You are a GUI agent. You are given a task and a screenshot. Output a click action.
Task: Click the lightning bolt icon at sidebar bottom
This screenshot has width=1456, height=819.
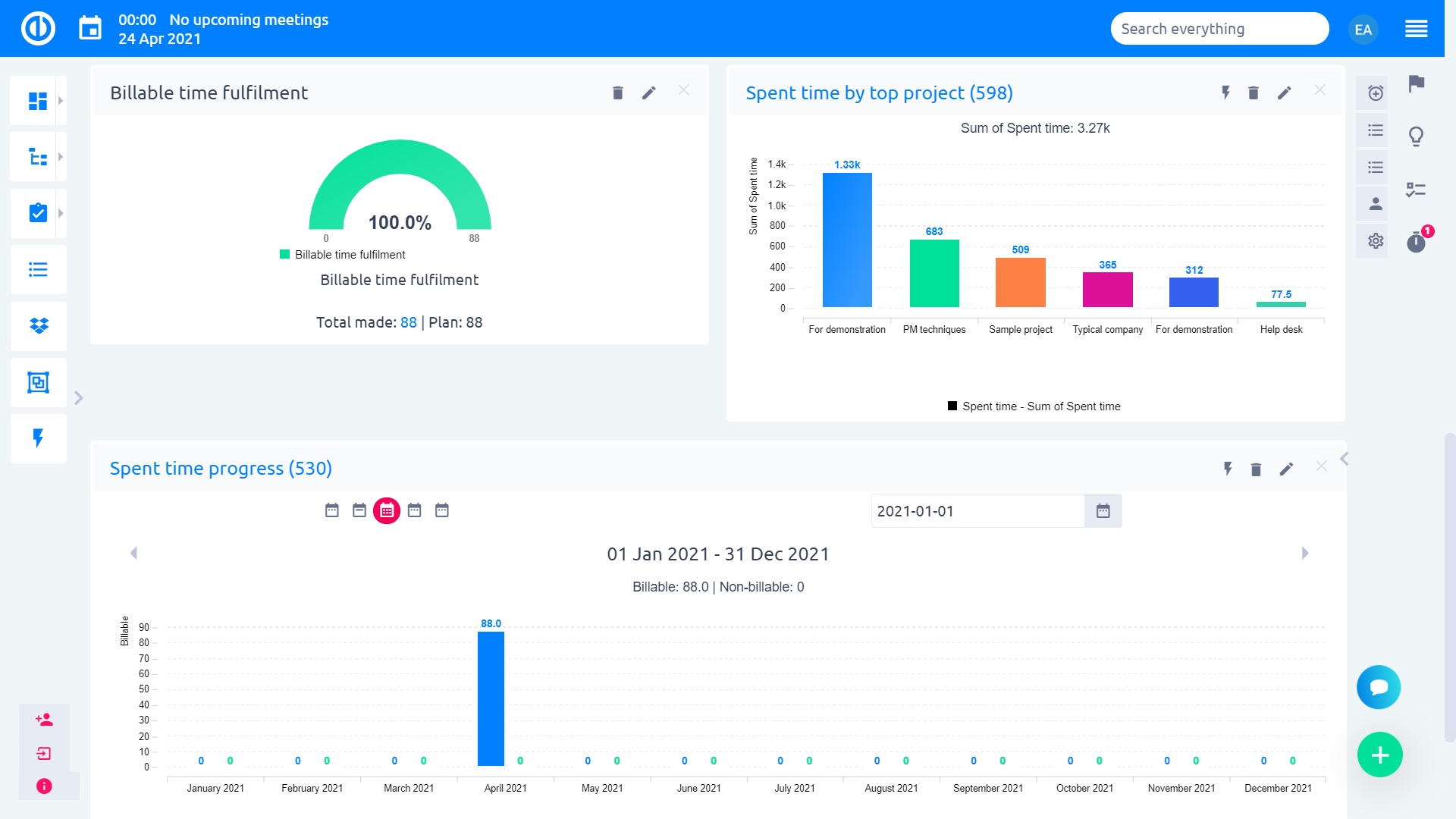point(38,438)
